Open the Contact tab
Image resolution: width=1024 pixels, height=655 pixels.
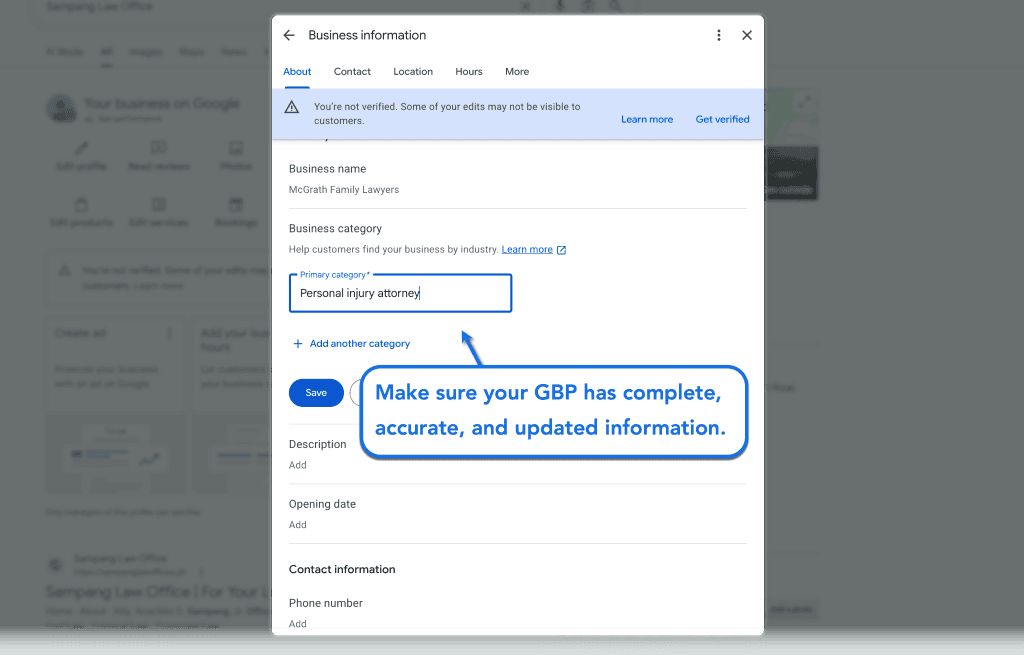pyautogui.click(x=352, y=72)
